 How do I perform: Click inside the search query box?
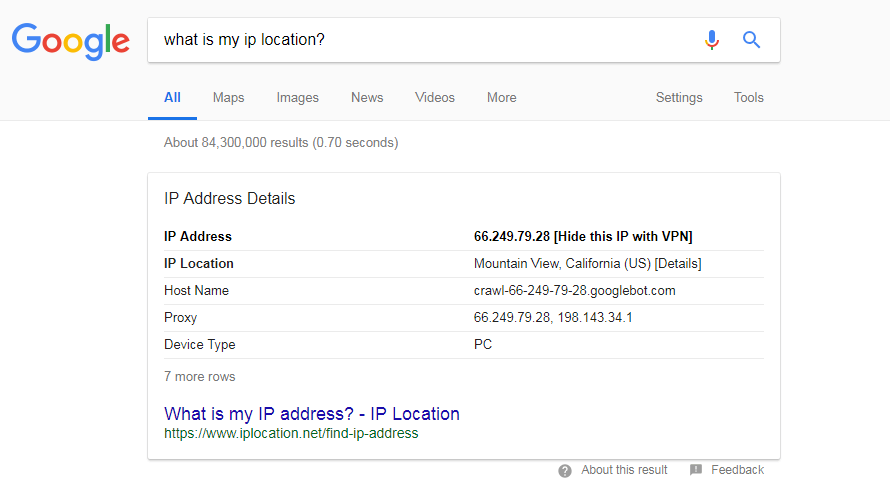pyautogui.click(x=420, y=40)
